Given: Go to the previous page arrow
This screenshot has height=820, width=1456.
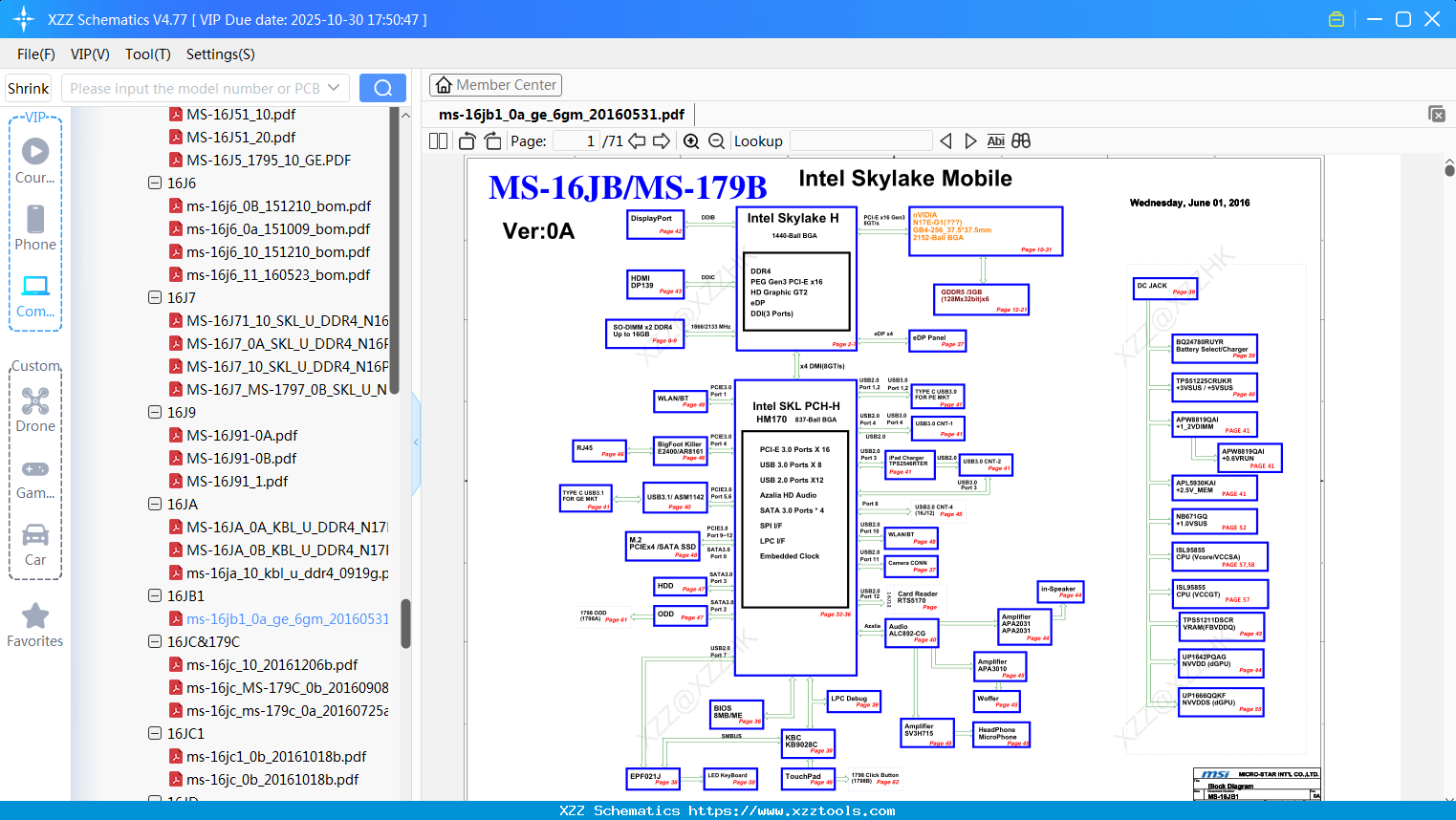Looking at the screenshot, I should pyautogui.click(x=637, y=141).
